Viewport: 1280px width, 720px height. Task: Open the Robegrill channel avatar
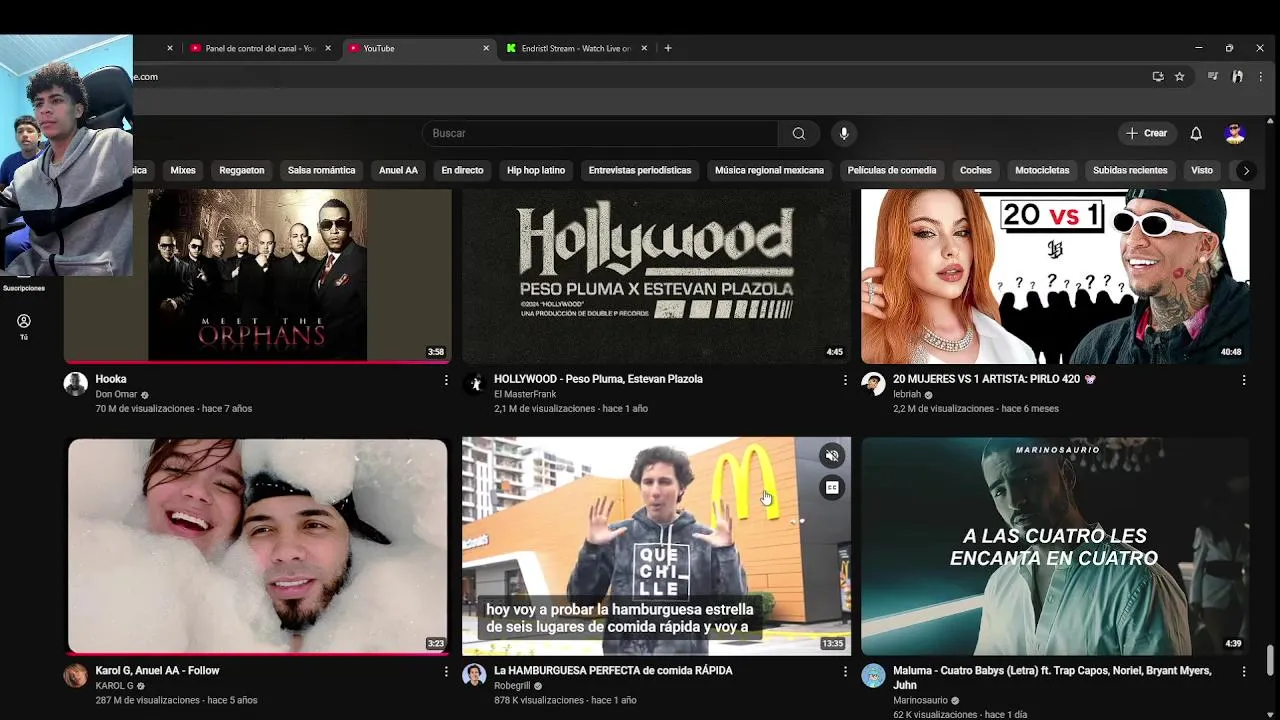[474, 676]
